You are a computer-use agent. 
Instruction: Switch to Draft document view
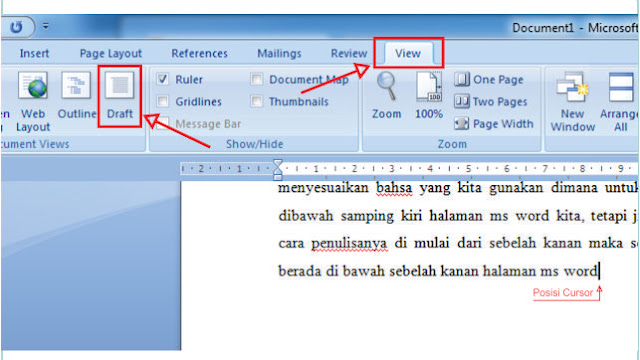(x=120, y=96)
